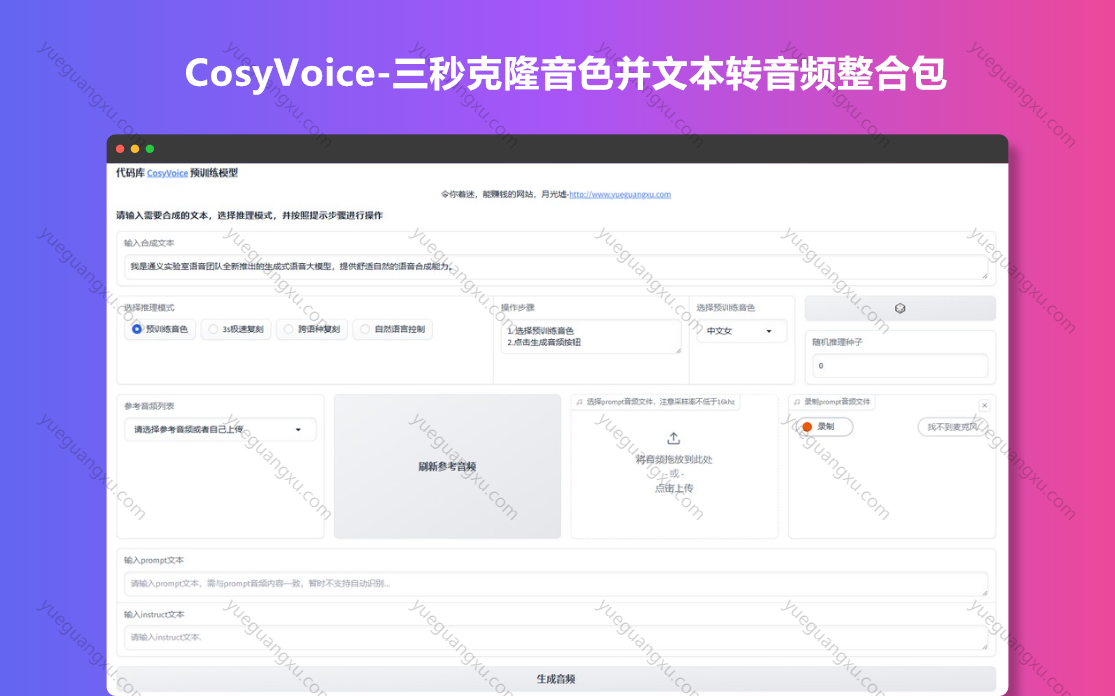The height and width of the screenshot is (696, 1115).
Task: Select the 跨语种复刻 radio option
Action: tap(312, 329)
